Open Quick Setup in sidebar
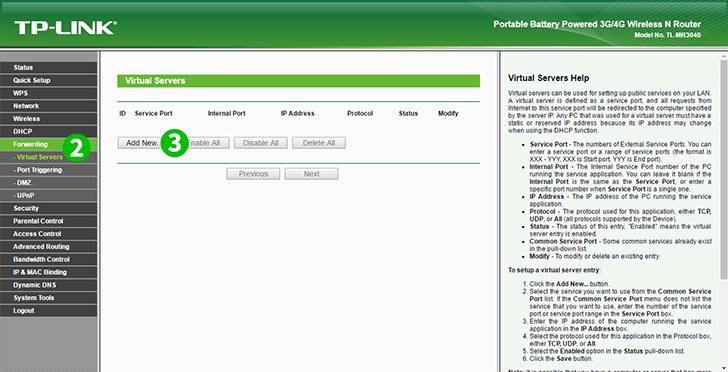The image size is (728, 372). 49,80
